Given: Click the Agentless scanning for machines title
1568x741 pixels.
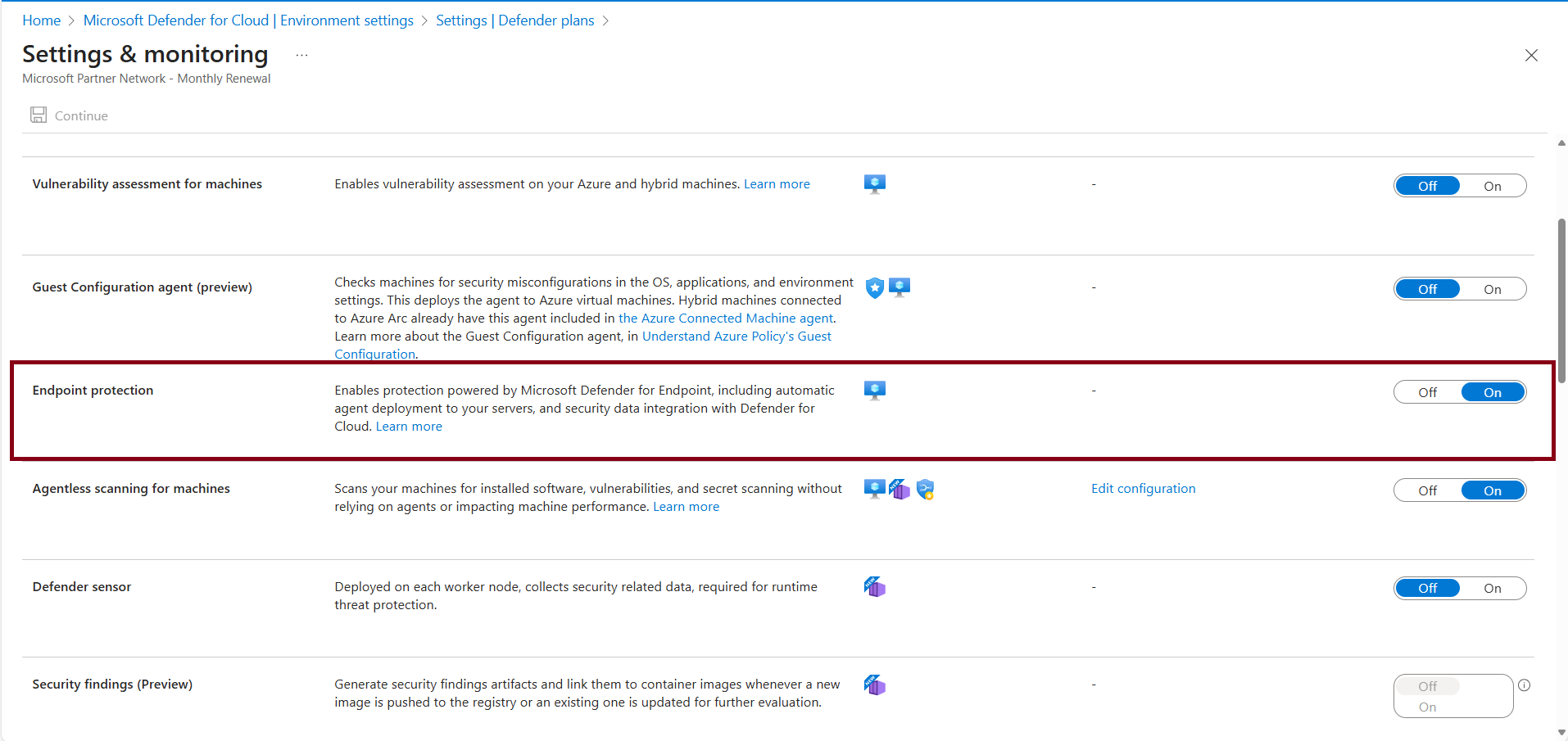Looking at the screenshot, I should tap(131, 489).
